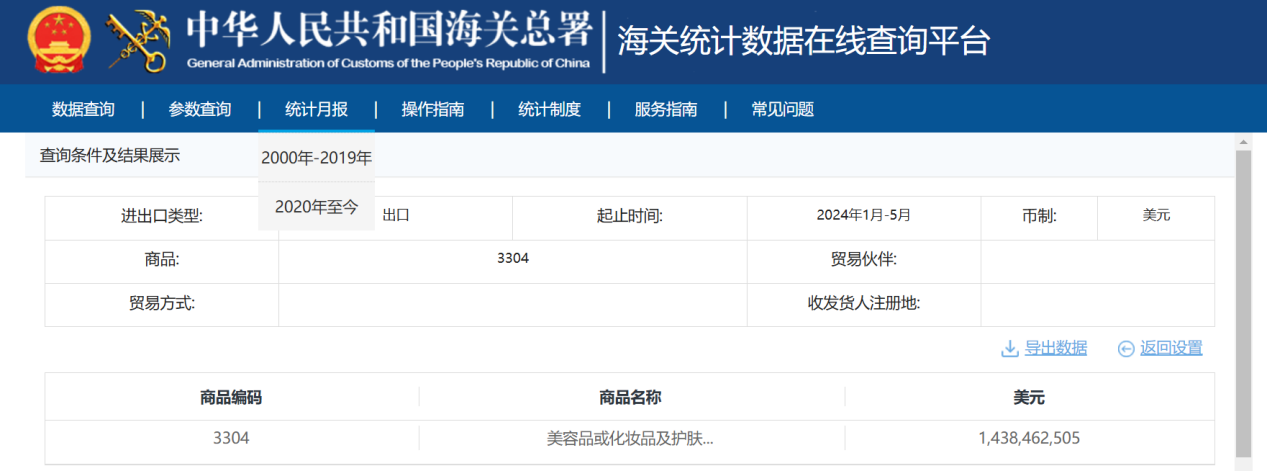Click the 商品编码 column header
Viewport: 1267px width, 471px height.
pyautogui.click(x=231, y=397)
